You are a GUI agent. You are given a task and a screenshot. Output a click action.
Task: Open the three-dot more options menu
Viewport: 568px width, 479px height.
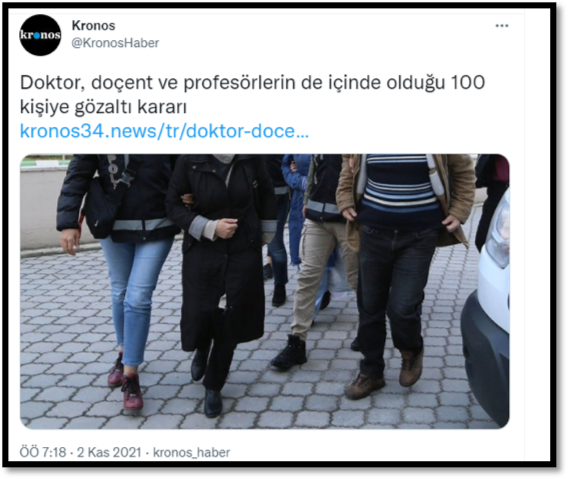click(x=502, y=26)
